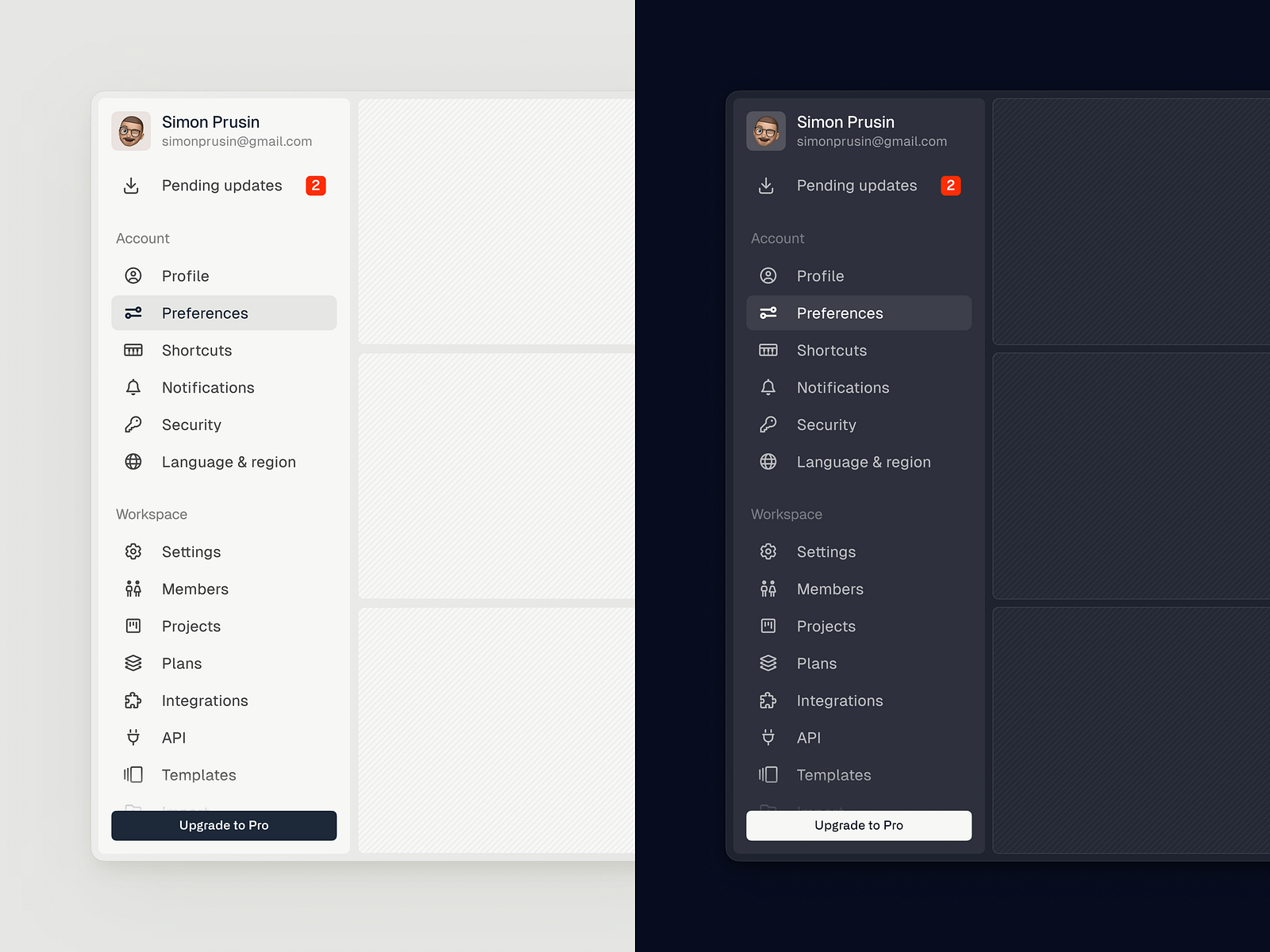Click Simon Prusin's avatar picture
1270x952 pixels.
coord(131,131)
